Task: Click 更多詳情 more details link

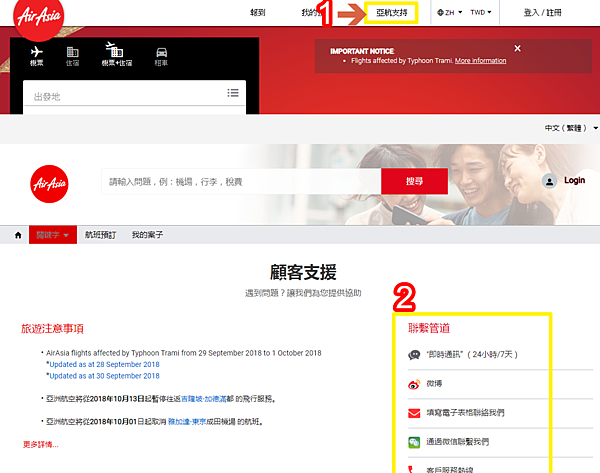Action: pos(41,444)
